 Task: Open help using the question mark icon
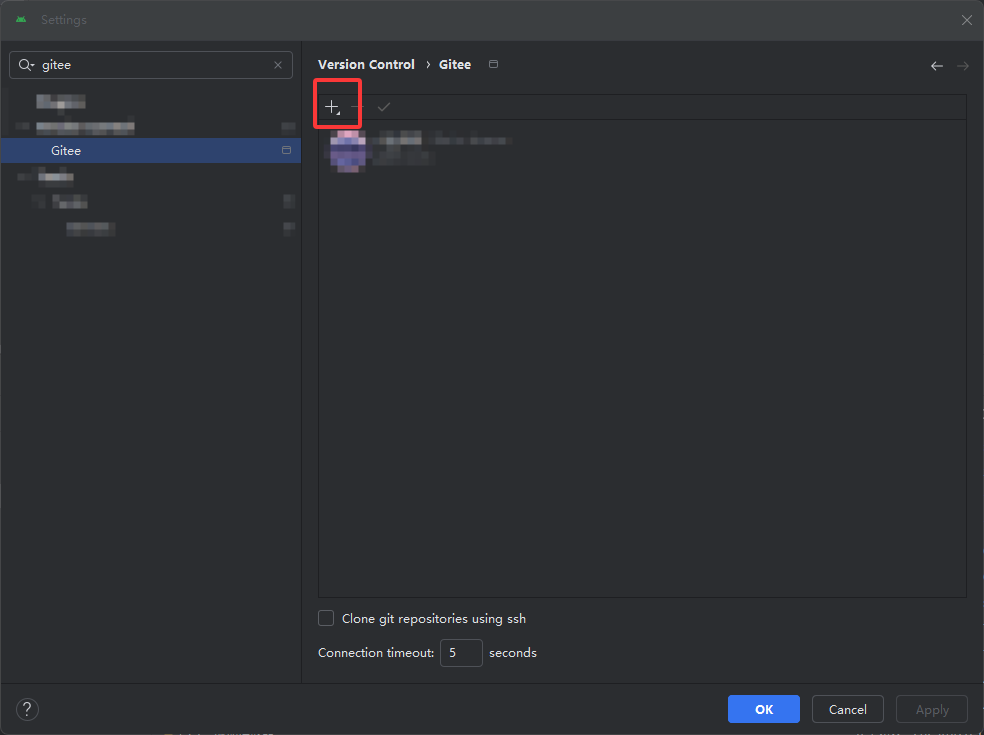(x=27, y=709)
